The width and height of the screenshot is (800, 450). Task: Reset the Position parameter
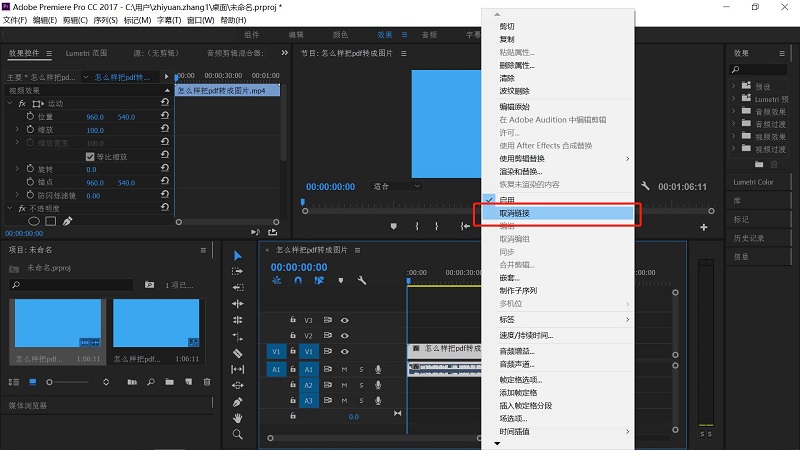(x=165, y=115)
